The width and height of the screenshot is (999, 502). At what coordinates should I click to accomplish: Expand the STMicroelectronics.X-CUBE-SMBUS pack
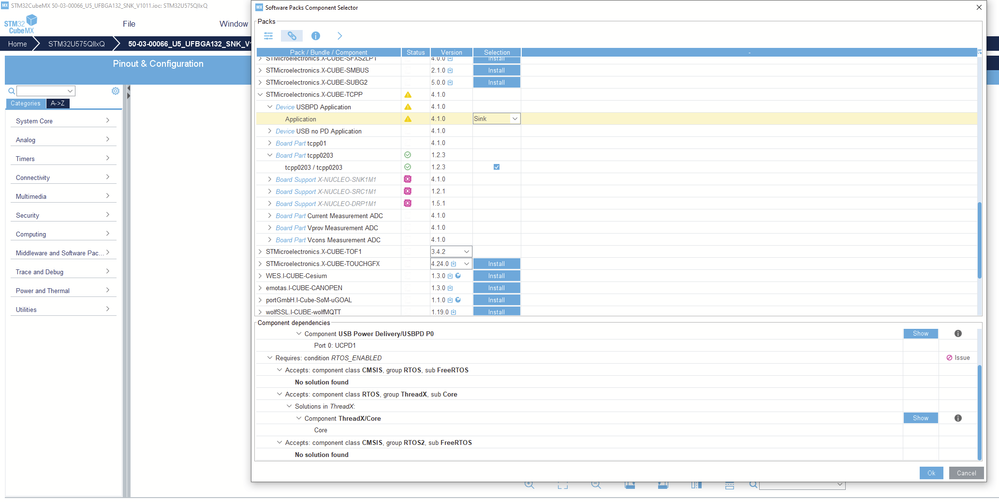260,70
